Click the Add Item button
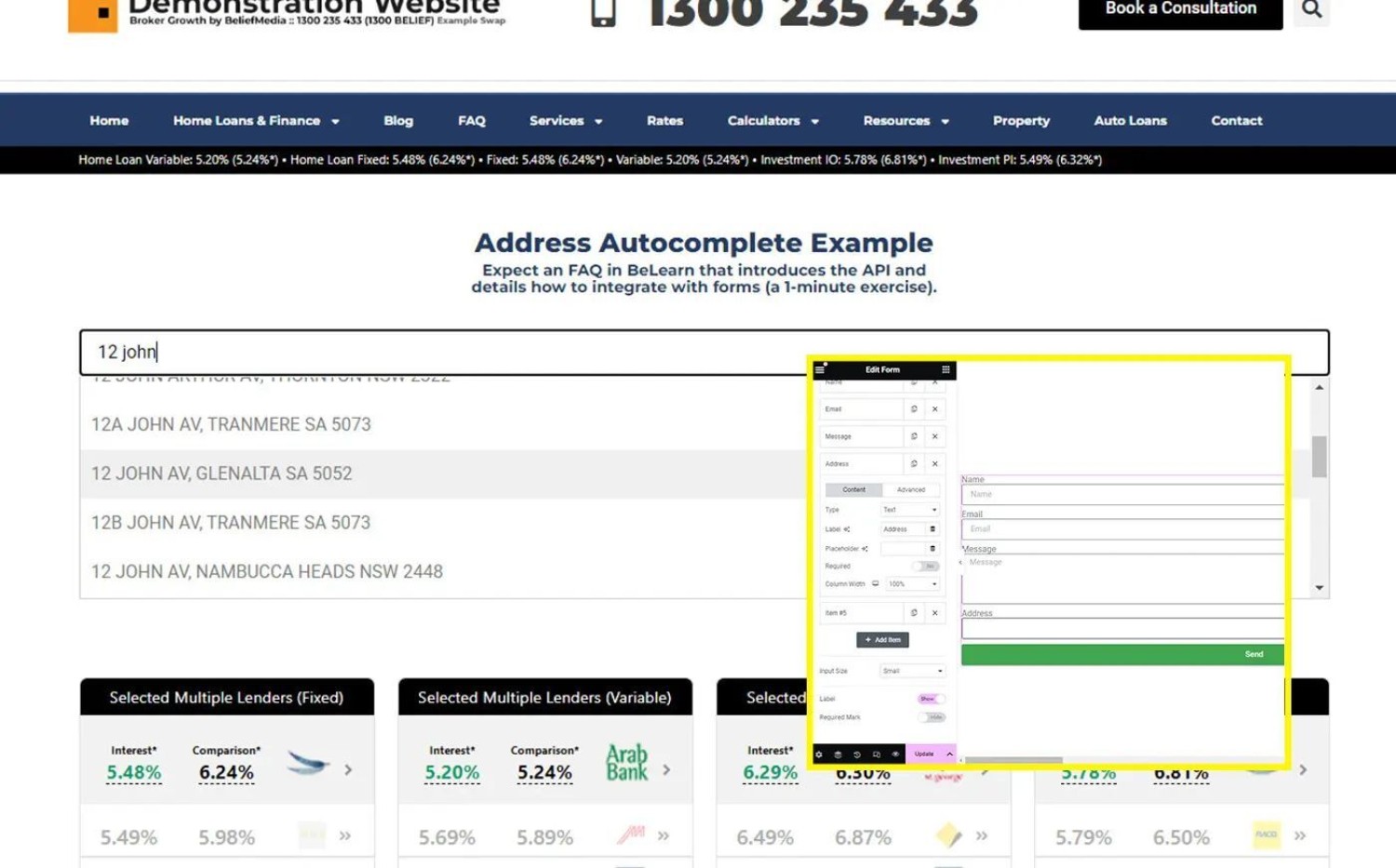The height and width of the screenshot is (868, 1396). click(882, 640)
